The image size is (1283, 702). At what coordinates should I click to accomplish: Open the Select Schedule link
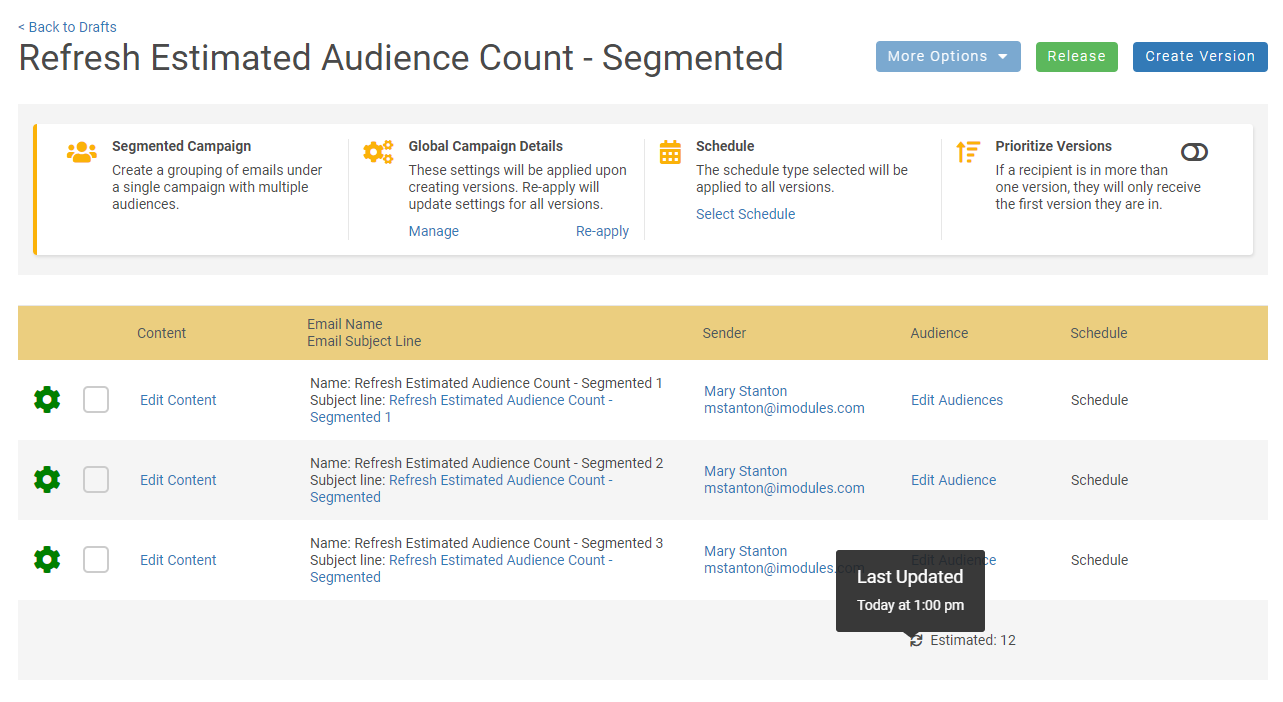tap(745, 214)
